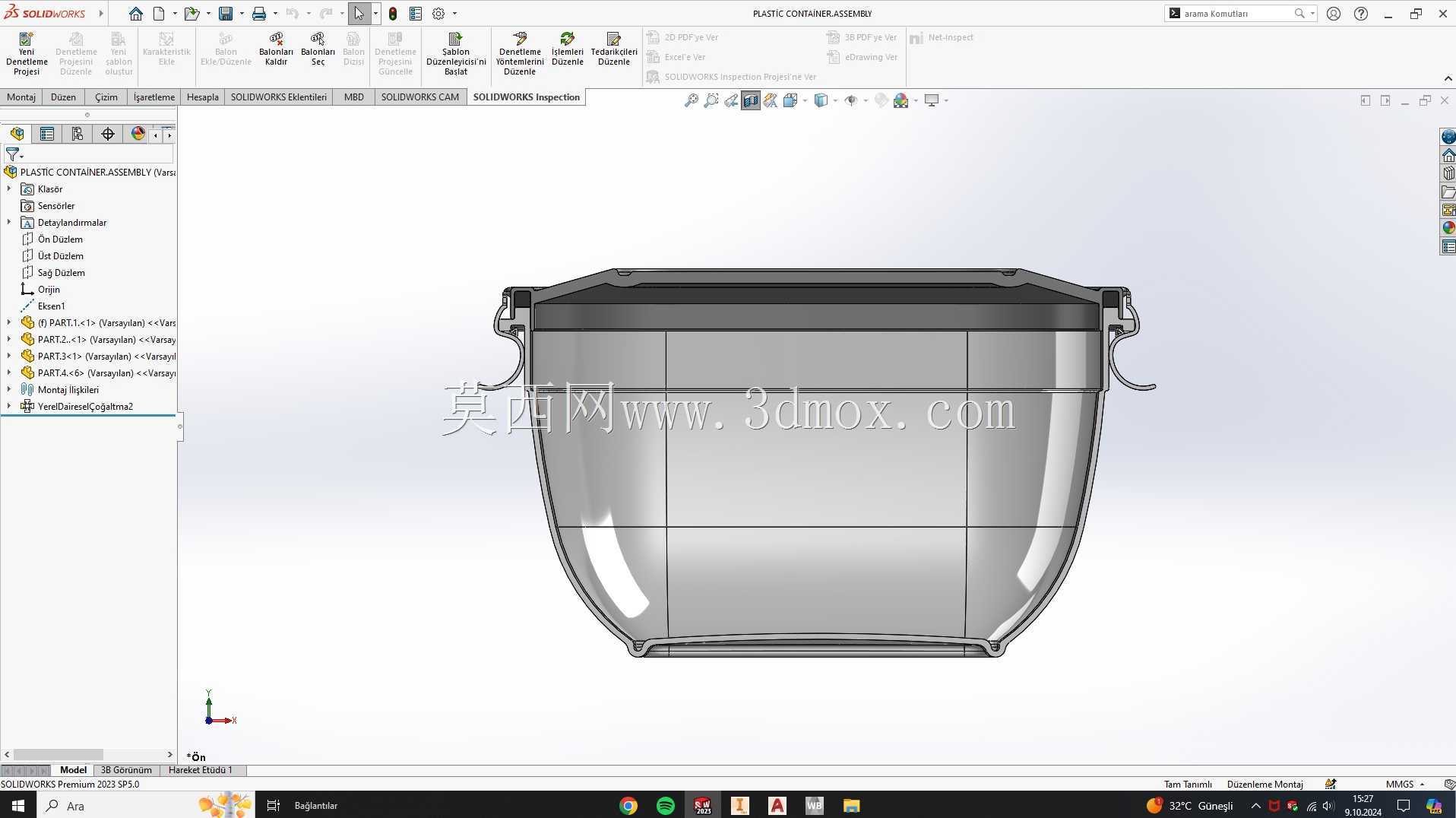Click the feature tree filter icon
The height and width of the screenshot is (818, 1456).
click(x=13, y=154)
